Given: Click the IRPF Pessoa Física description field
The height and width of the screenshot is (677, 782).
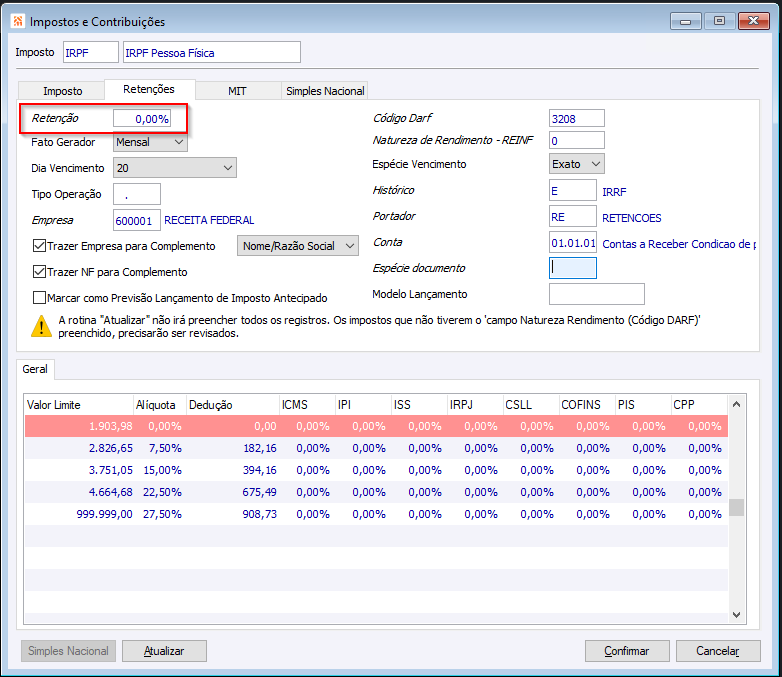Looking at the screenshot, I should coord(212,52).
